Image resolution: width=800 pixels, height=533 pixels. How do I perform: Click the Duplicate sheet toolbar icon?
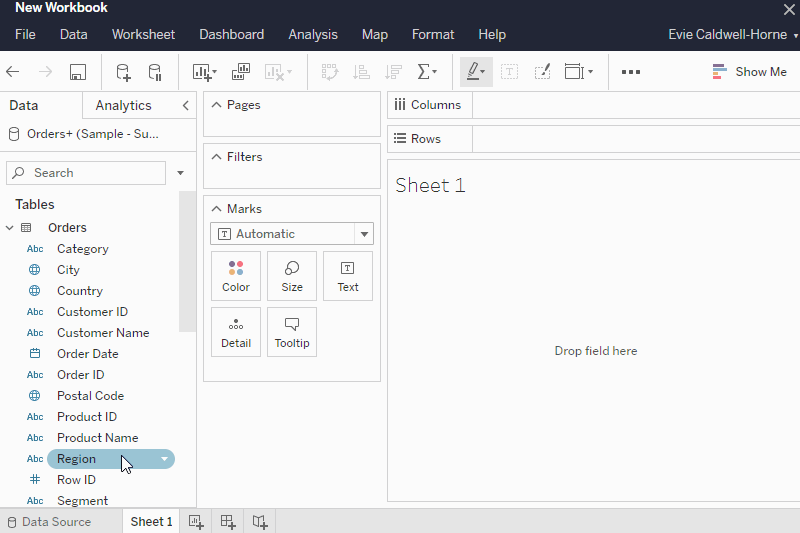click(241, 72)
